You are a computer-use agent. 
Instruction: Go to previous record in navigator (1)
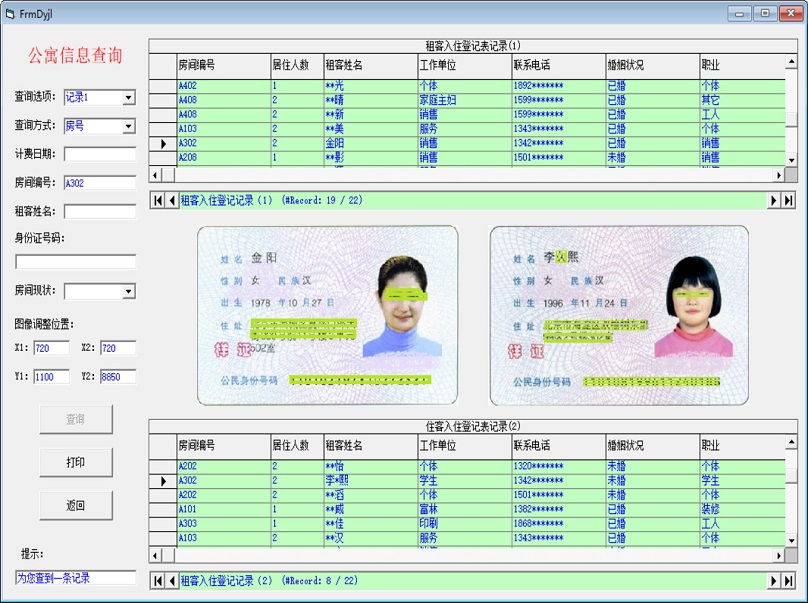172,200
